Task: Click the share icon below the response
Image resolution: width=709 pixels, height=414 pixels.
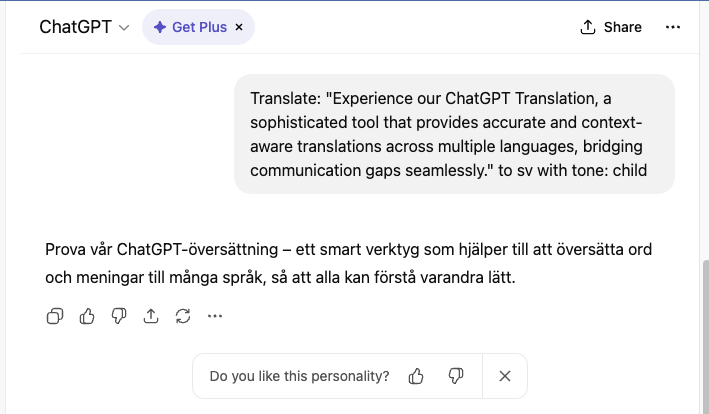Action: (x=151, y=316)
